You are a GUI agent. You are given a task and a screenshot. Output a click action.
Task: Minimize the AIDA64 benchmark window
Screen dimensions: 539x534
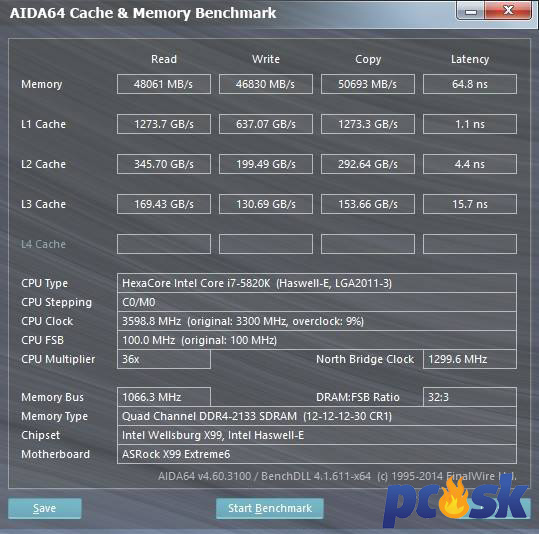click(471, 11)
